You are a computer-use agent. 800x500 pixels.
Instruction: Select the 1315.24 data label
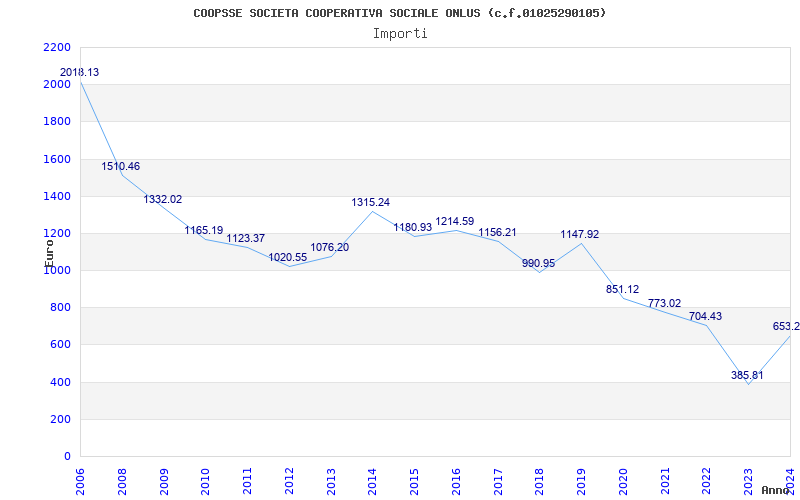pyautogui.click(x=371, y=203)
